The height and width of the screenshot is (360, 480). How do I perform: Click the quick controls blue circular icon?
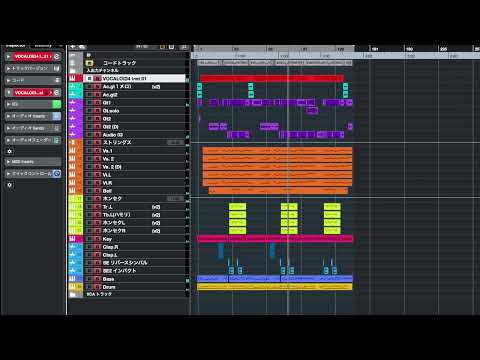tap(57, 173)
